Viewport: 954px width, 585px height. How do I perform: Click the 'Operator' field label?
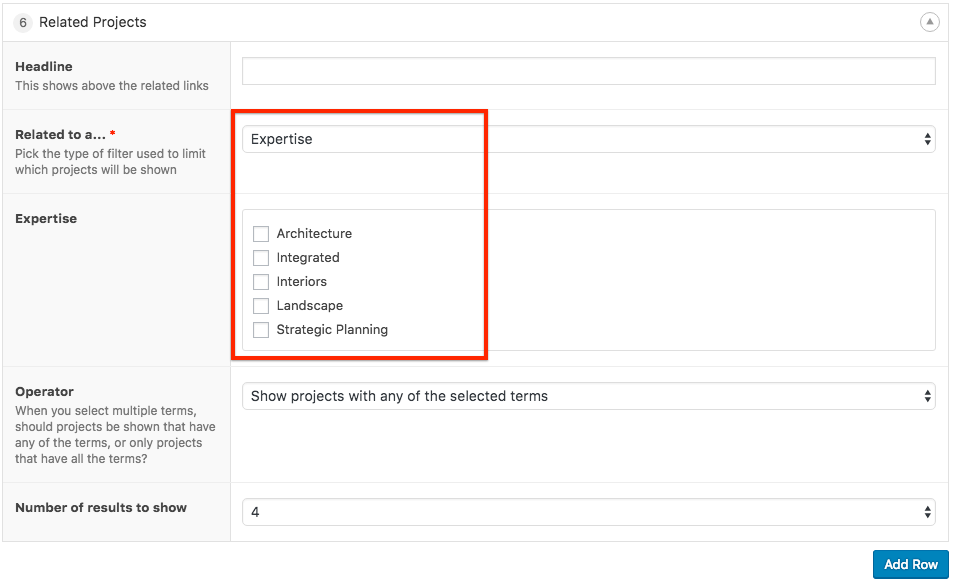45,392
